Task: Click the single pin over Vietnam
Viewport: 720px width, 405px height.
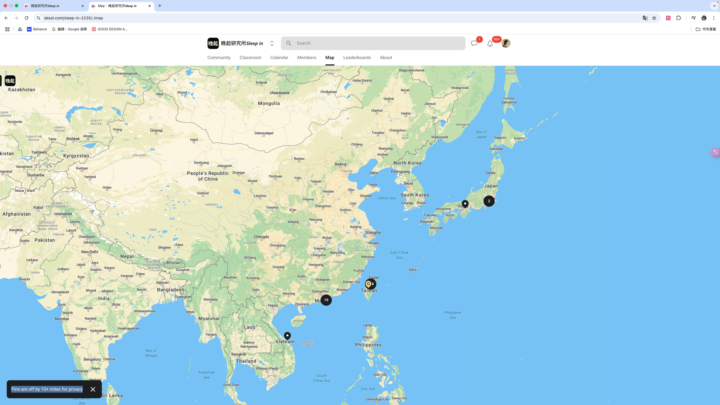Action: point(287,336)
